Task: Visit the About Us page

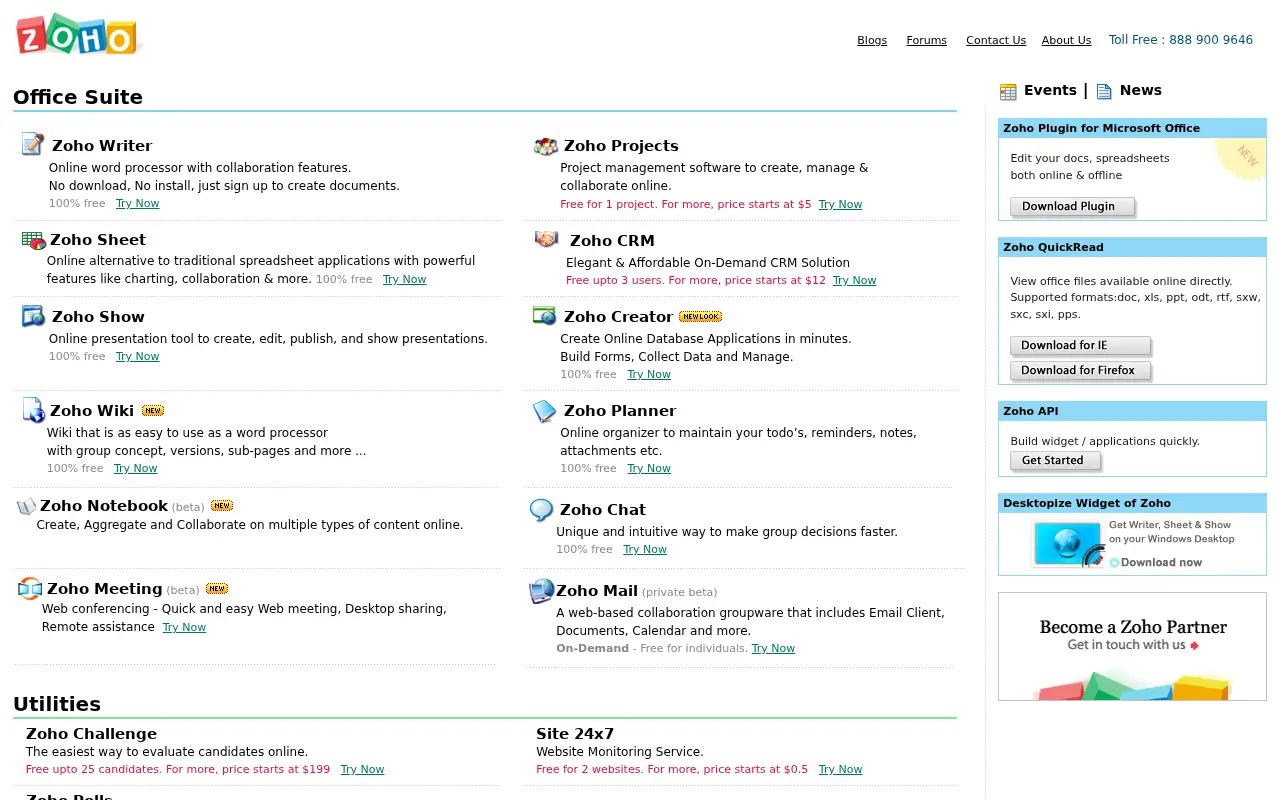Action: (x=1066, y=40)
